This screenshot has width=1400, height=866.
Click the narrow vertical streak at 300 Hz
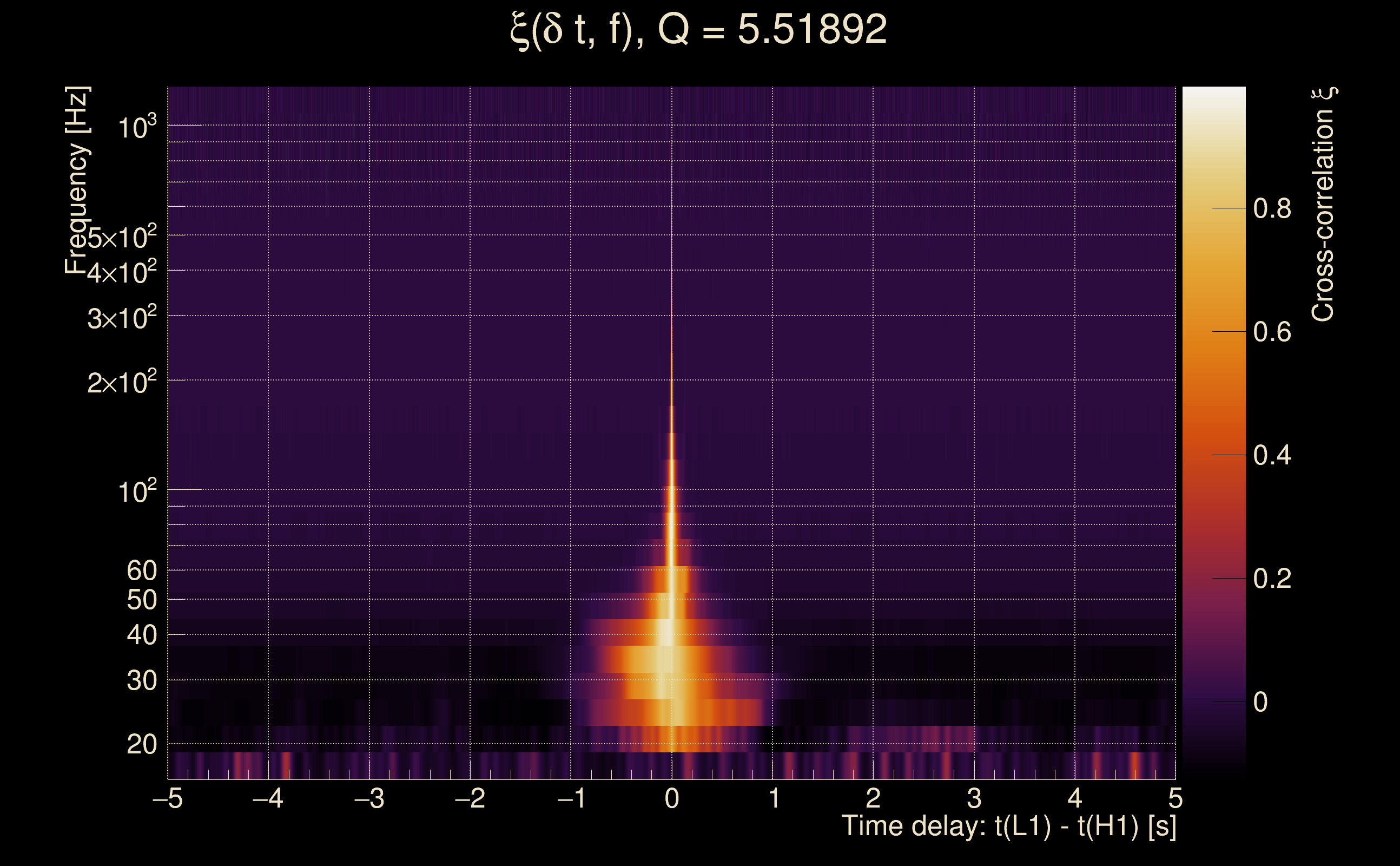(672, 316)
